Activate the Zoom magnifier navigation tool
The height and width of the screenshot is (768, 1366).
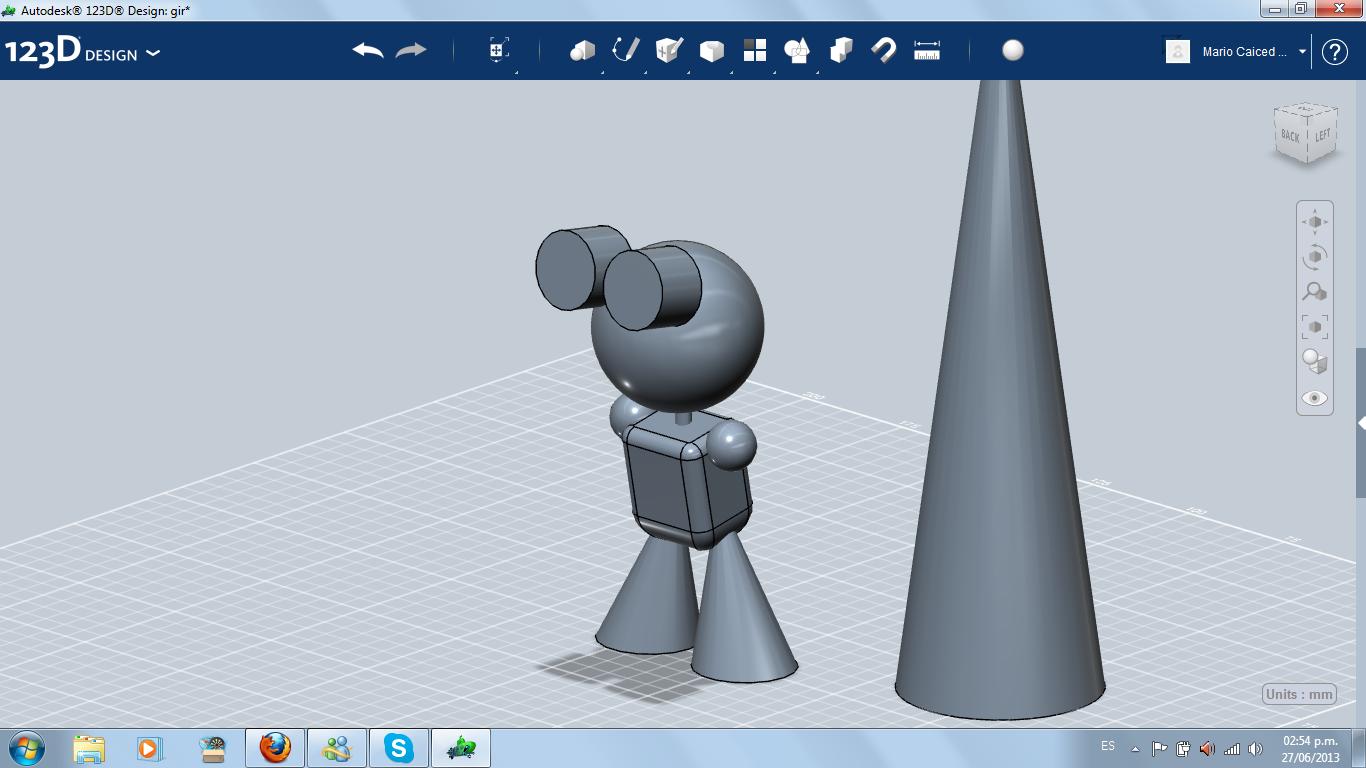pyautogui.click(x=1315, y=292)
